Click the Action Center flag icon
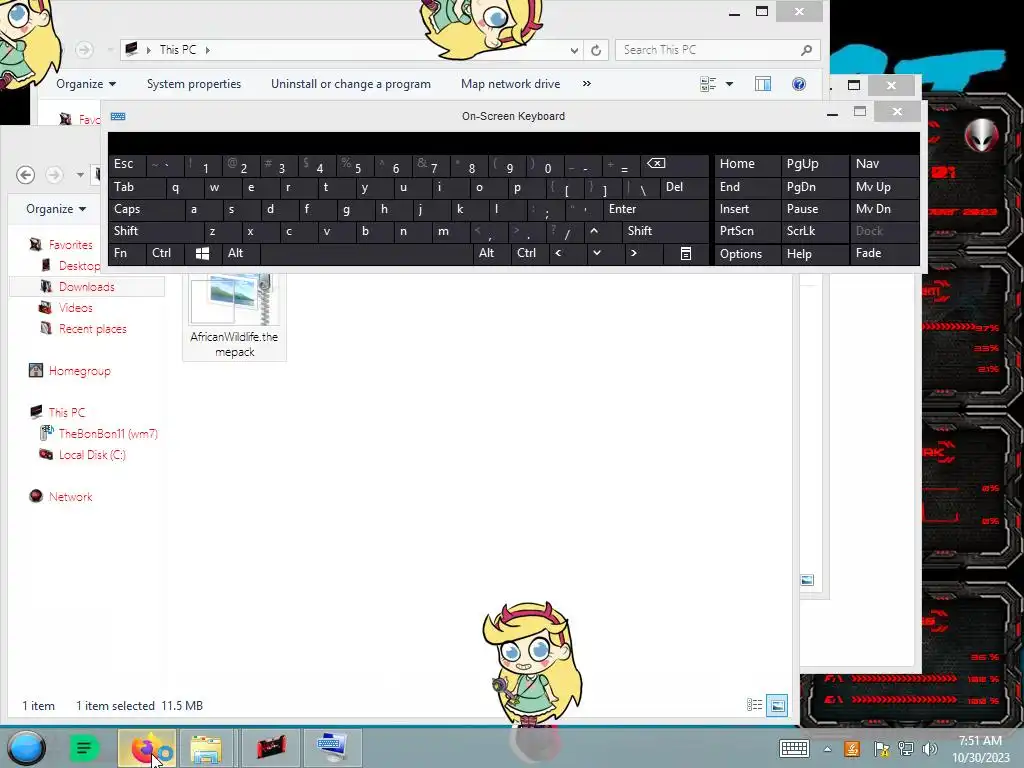Image resolution: width=1024 pixels, height=768 pixels. point(880,749)
